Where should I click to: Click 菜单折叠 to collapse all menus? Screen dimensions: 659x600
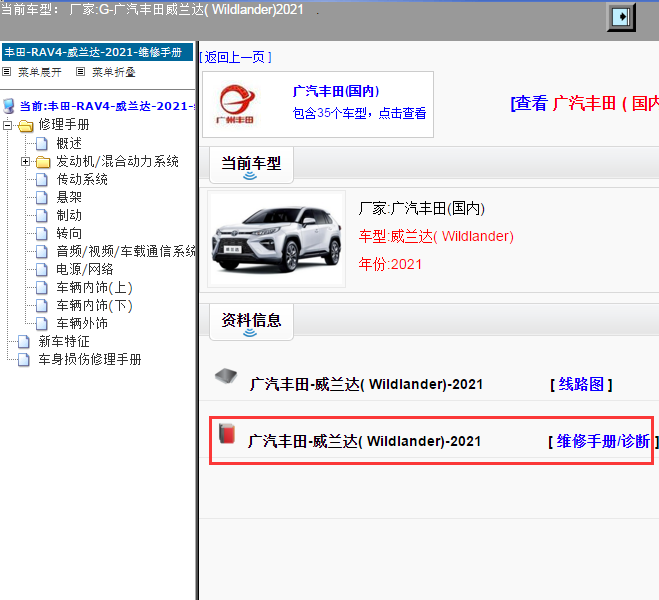[x=114, y=72]
